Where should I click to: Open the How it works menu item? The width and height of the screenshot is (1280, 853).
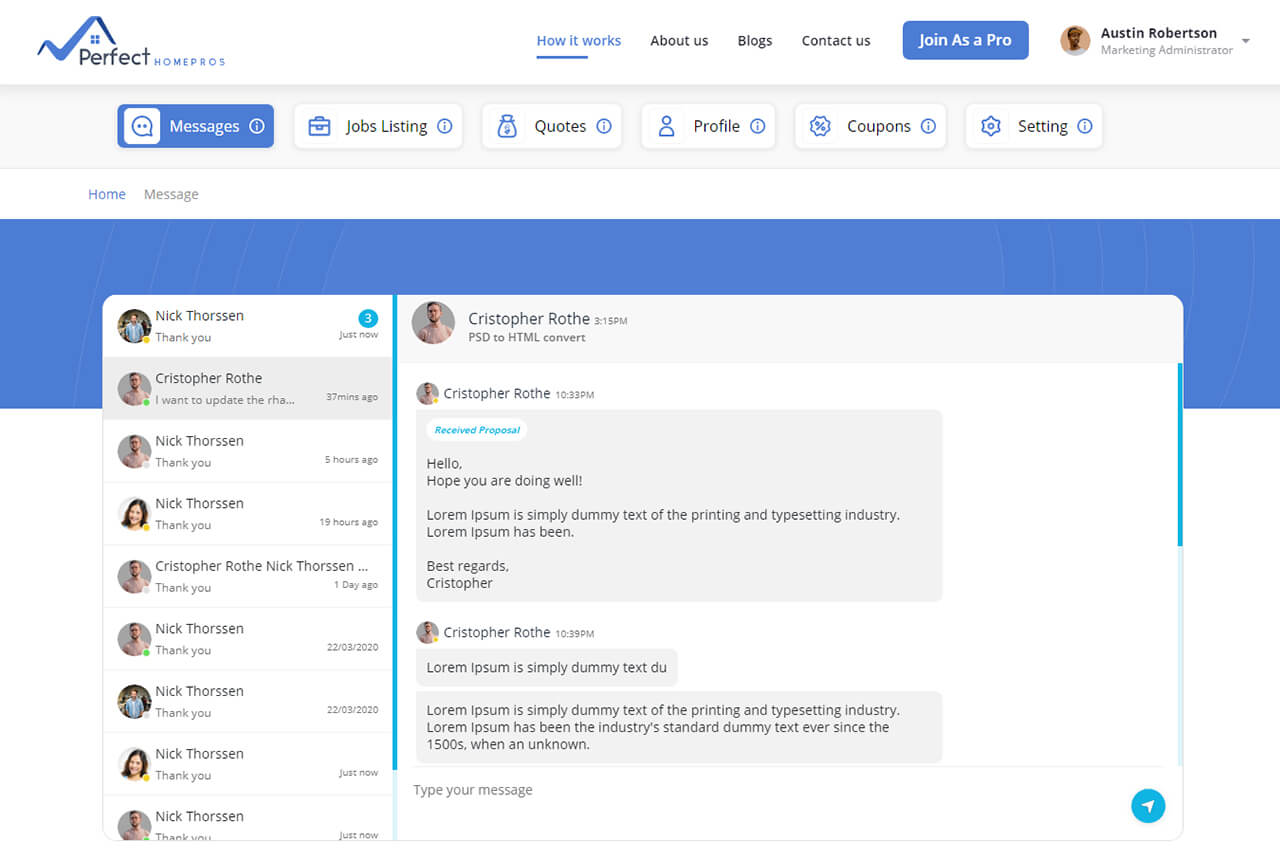pos(578,41)
